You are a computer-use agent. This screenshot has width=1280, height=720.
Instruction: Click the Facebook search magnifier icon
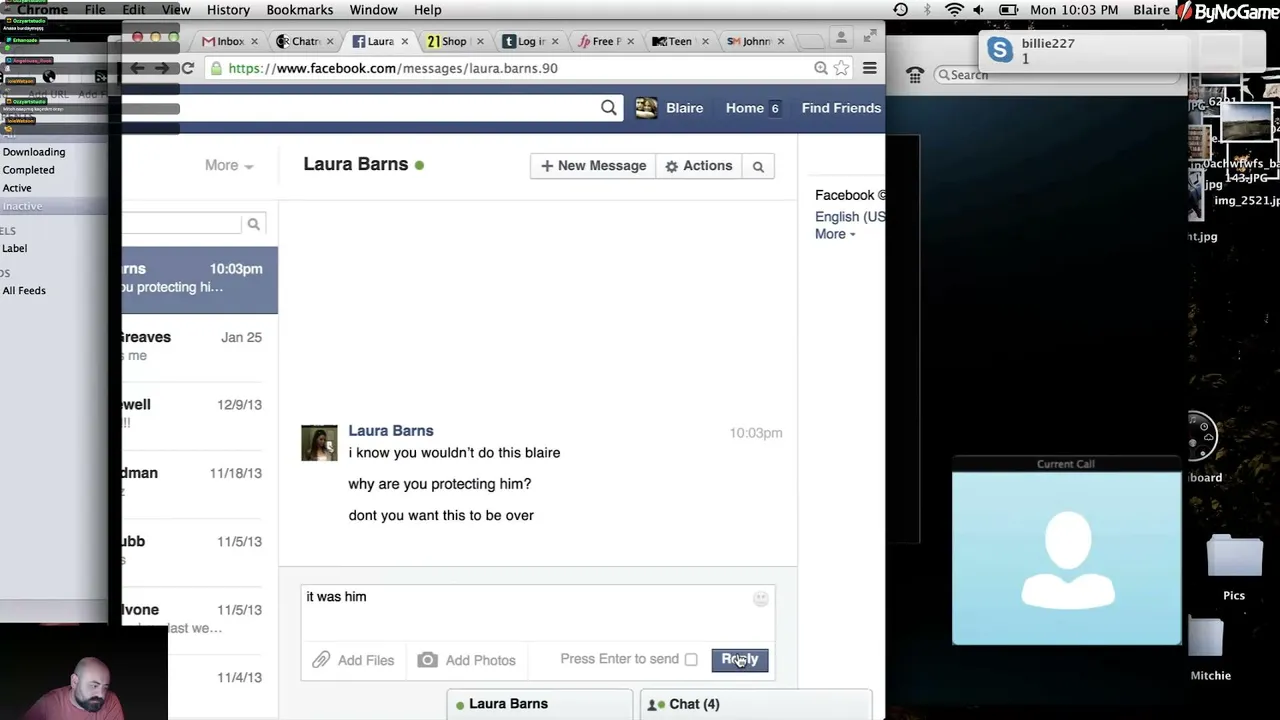tap(609, 108)
